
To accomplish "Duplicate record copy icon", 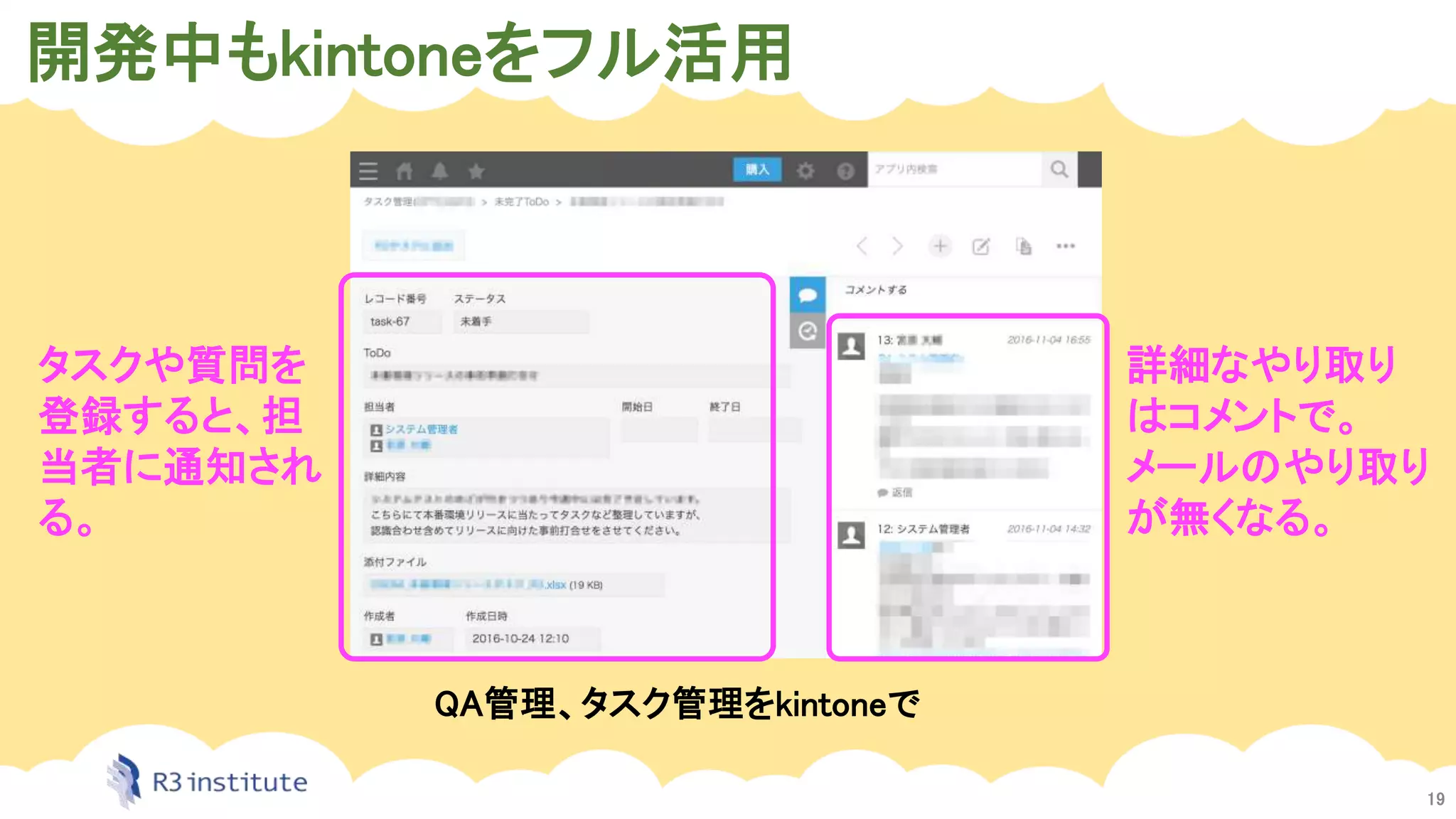I will point(1024,246).
